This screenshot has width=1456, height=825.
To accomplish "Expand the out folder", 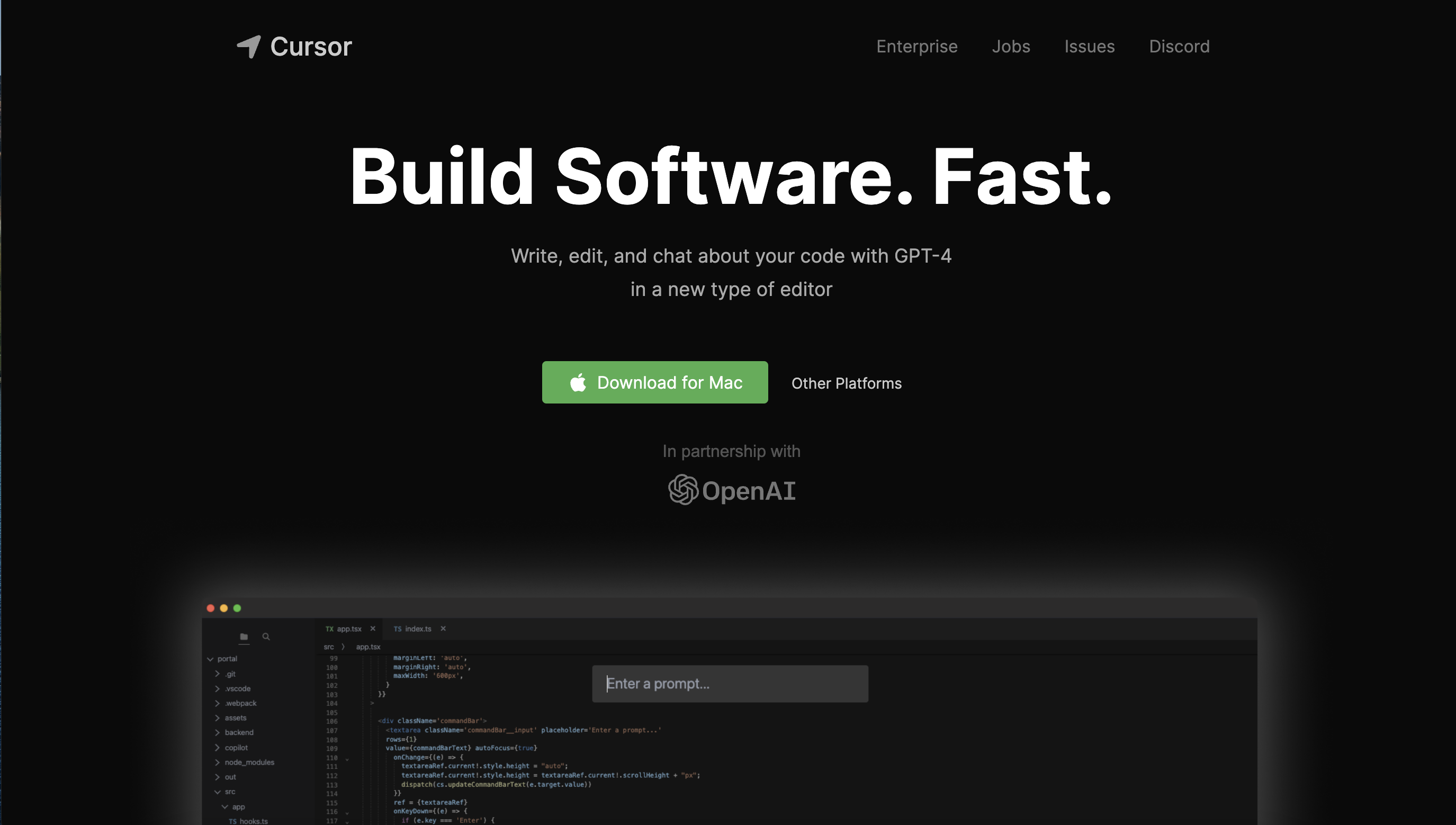I will coord(217,777).
